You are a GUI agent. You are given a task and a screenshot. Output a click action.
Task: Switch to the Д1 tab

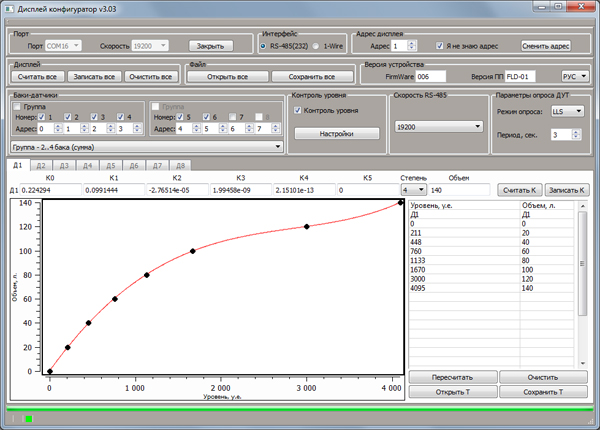point(18,165)
